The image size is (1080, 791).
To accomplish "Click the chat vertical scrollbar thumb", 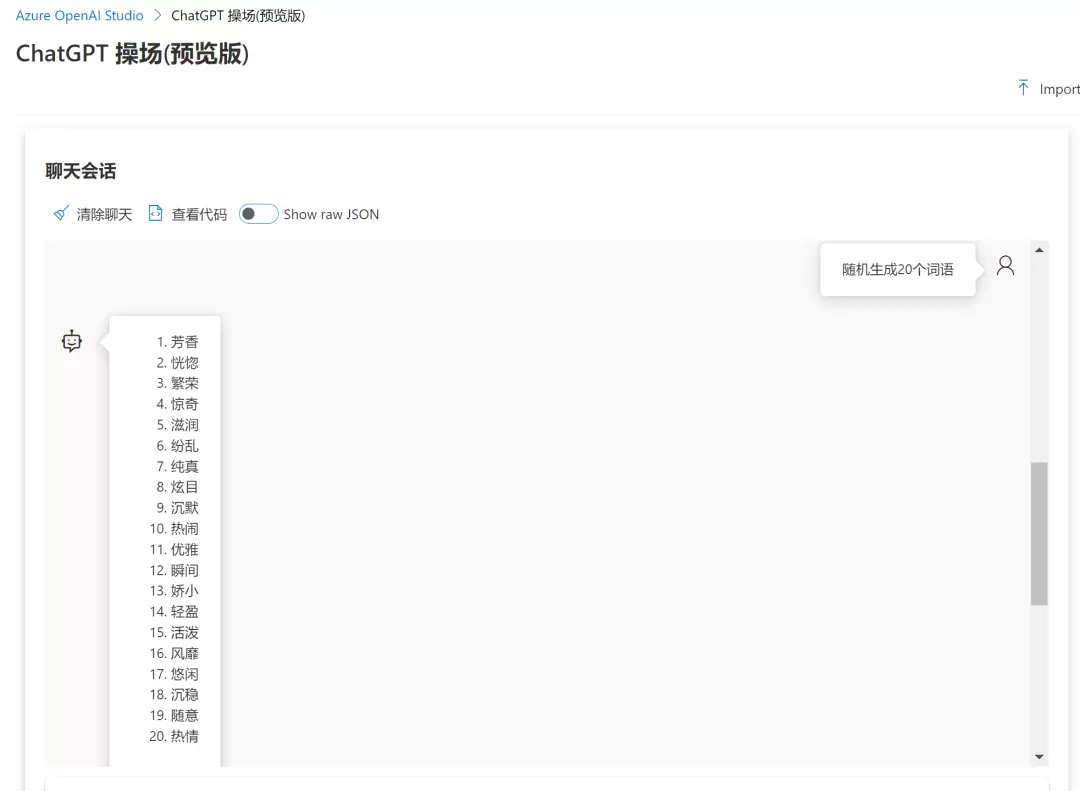I will click(x=1039, y=533).
